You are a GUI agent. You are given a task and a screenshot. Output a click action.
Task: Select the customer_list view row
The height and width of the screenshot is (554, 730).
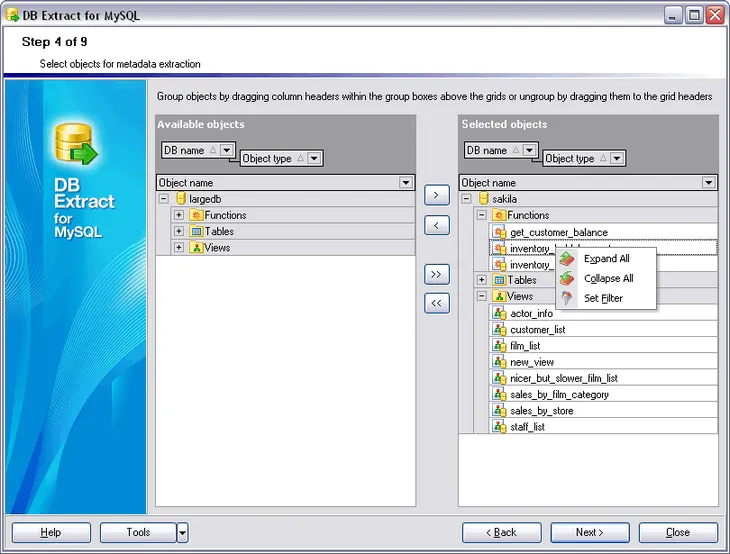(x=603, y=330)
